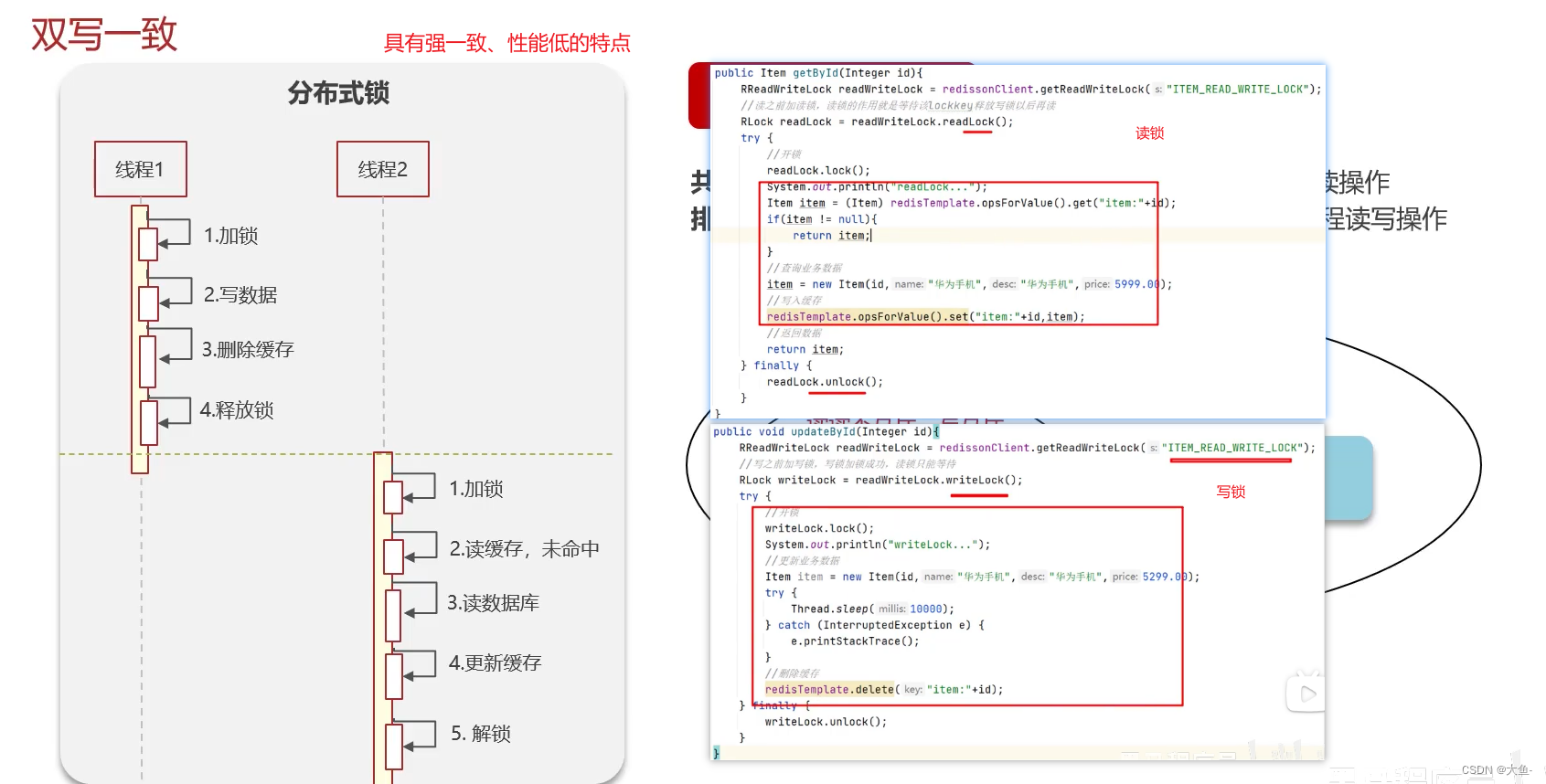
Task: Click the if(item != null){ line
Action: tap(822, 219)
